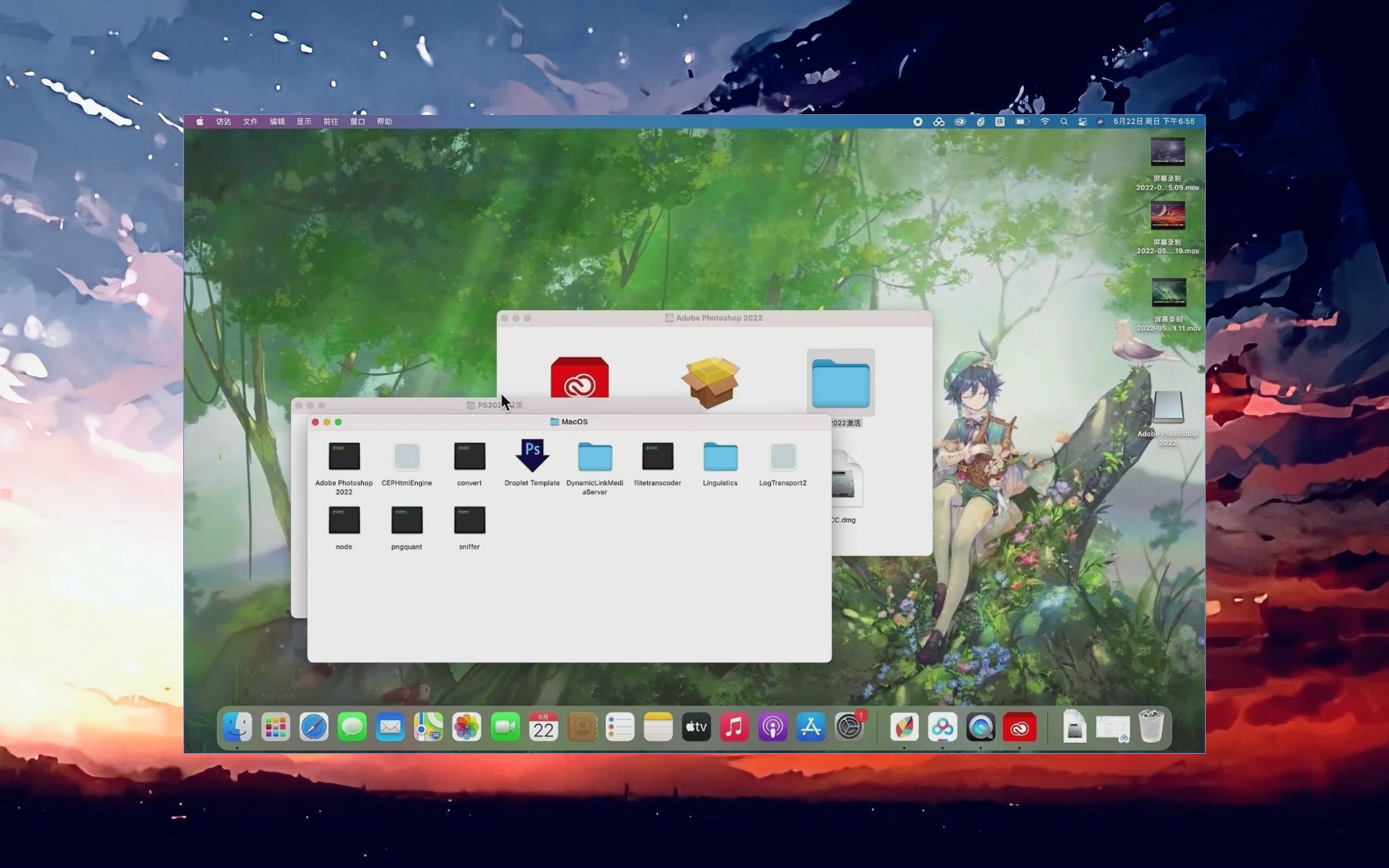The height and width of the screenshot is (868, 1389).
Task: Open Finder from the Dock
Action: [x=237, y=727]
